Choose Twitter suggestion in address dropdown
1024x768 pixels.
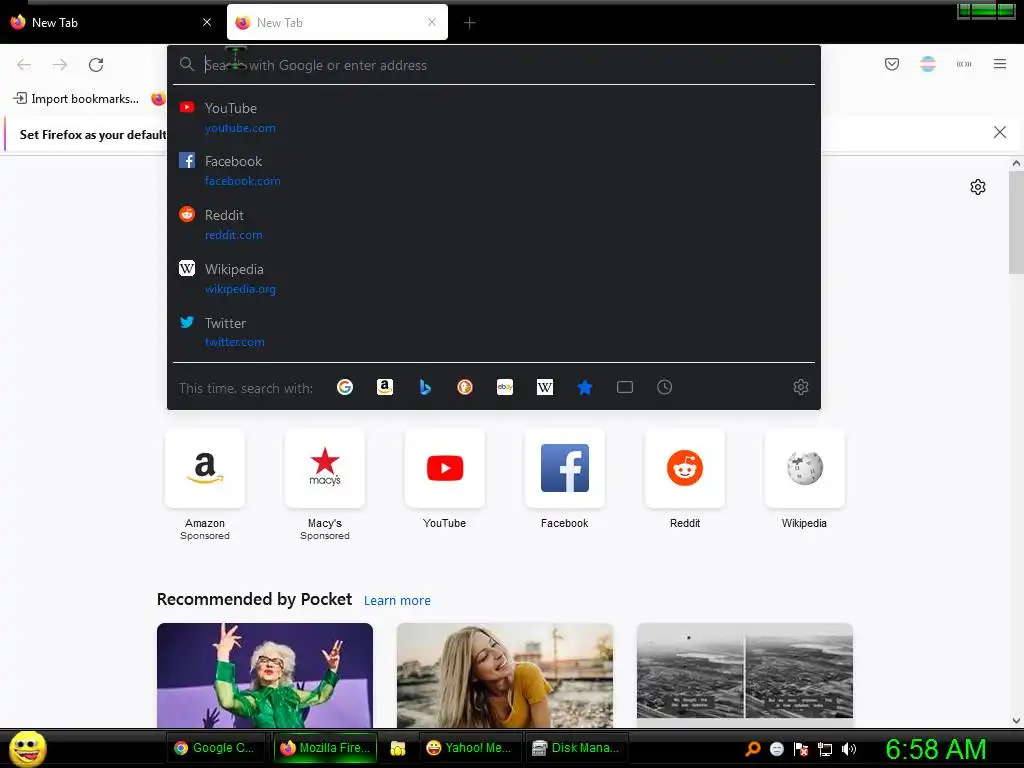click(494, 332)
